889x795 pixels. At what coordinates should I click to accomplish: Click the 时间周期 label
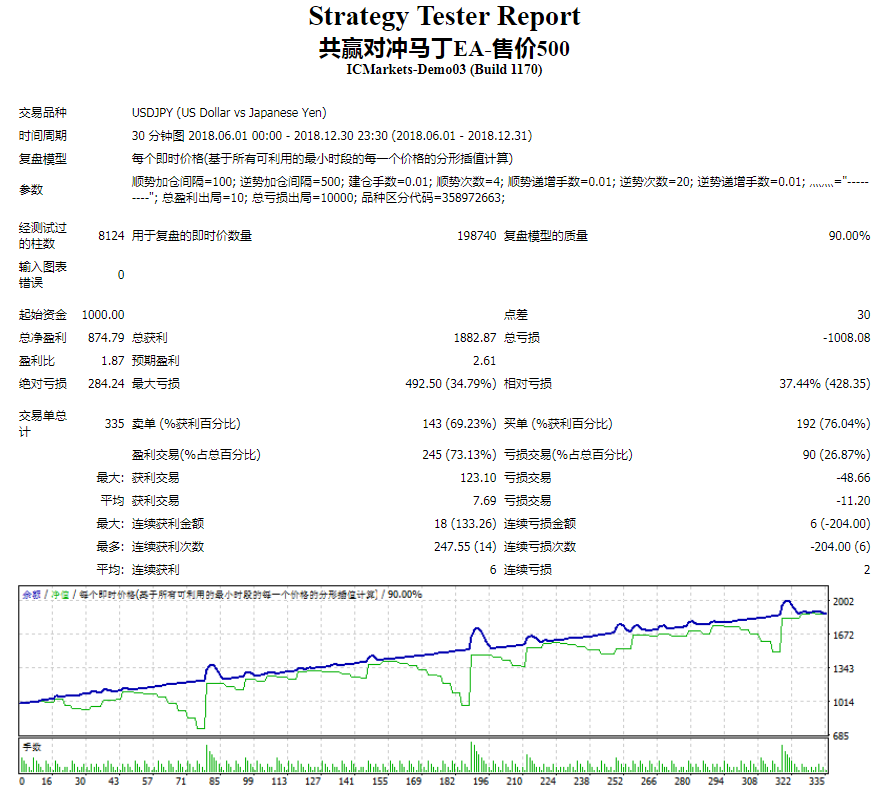click(x=43, y=136)
